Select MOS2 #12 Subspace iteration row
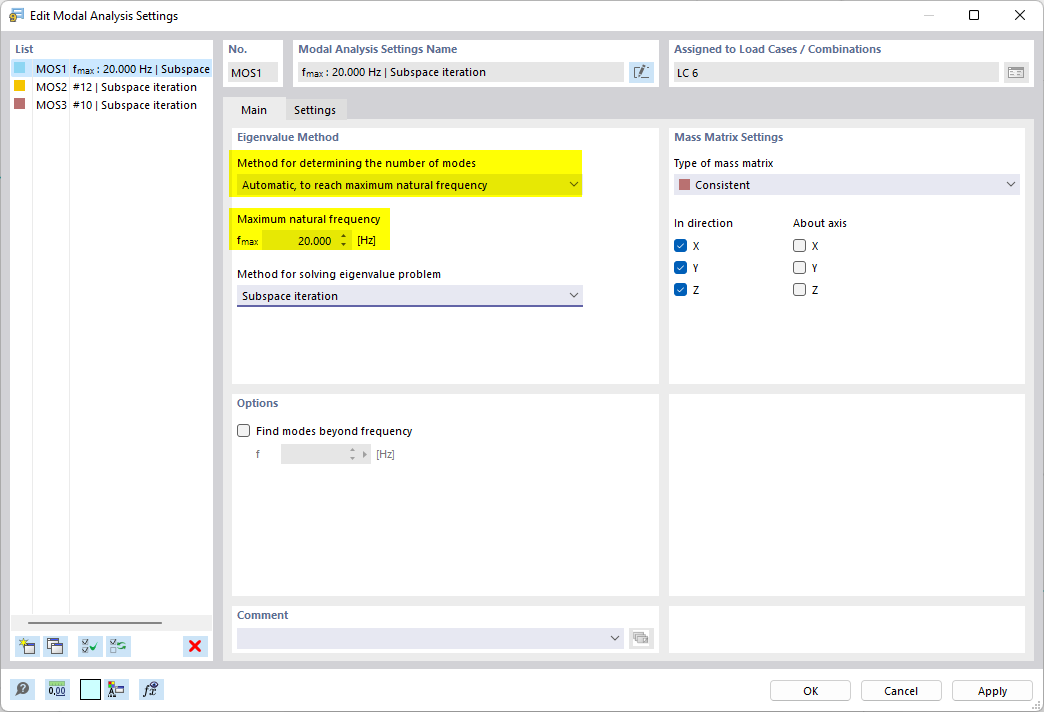Screen dimensions: 1044x712 click(112, 87)
